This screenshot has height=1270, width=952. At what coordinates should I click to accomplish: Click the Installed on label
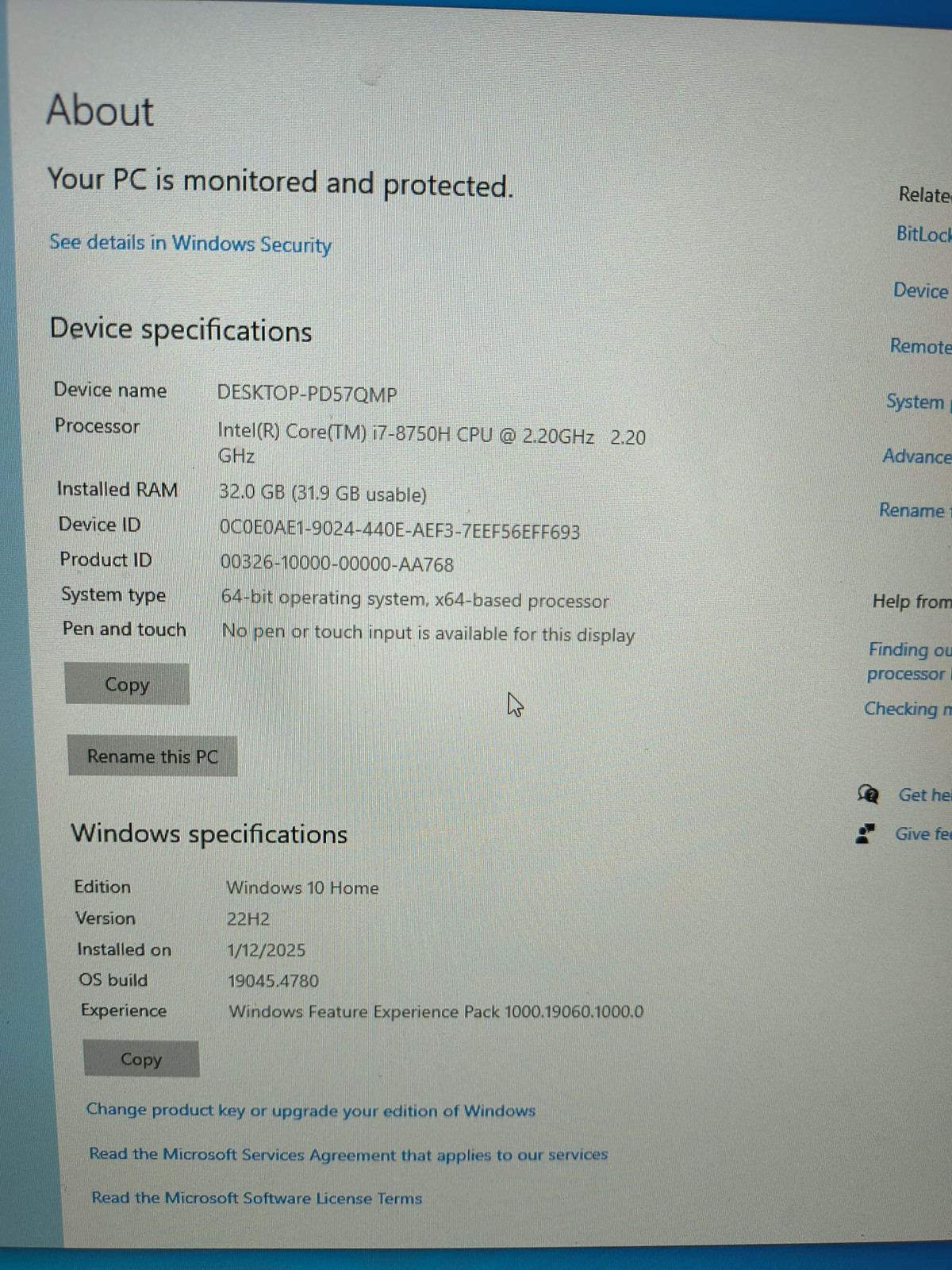click(125, 949)
